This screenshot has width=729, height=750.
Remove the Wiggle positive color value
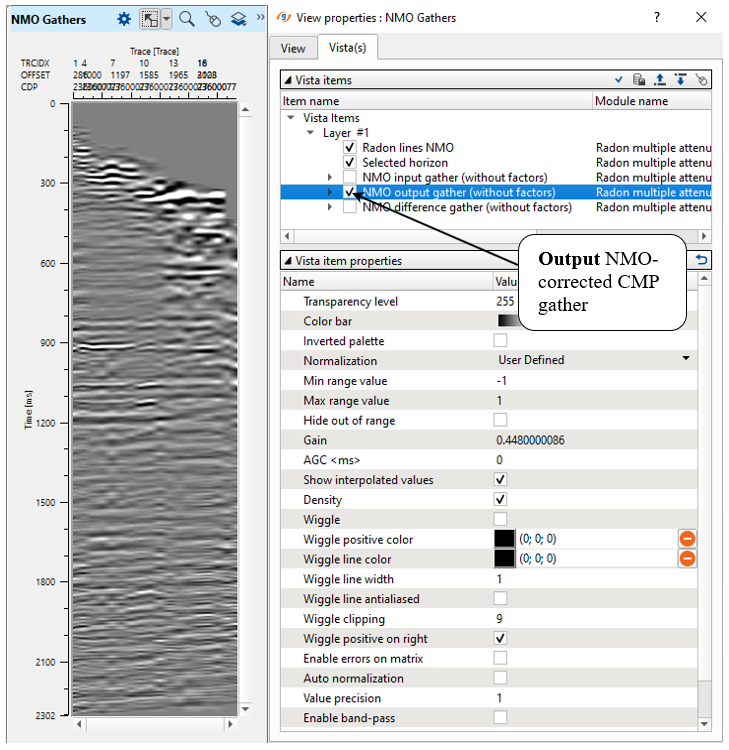[x=688, y=539]
